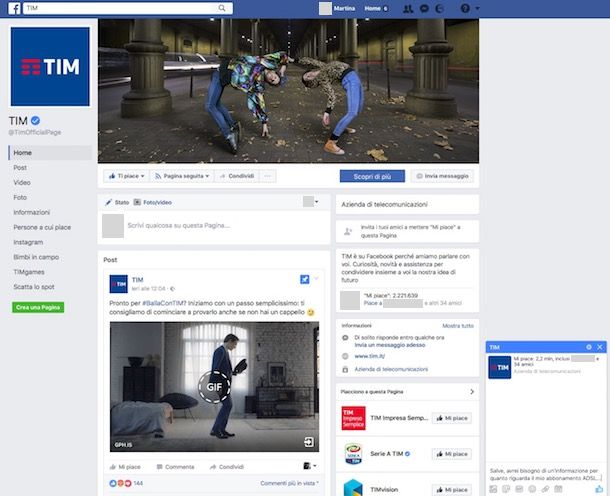Open the Pagina seguita dropdown
Screen dimensions: 610x496
point(182,176)
